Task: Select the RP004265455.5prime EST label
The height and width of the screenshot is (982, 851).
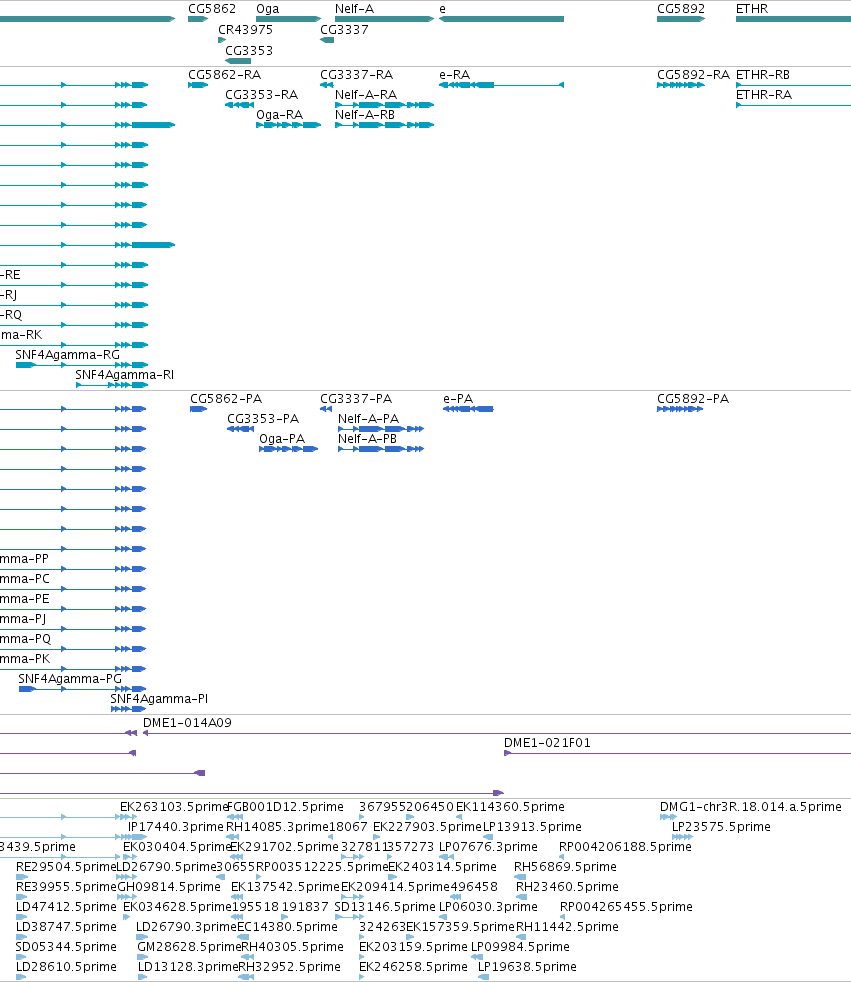Action: (x=626, y=907)
